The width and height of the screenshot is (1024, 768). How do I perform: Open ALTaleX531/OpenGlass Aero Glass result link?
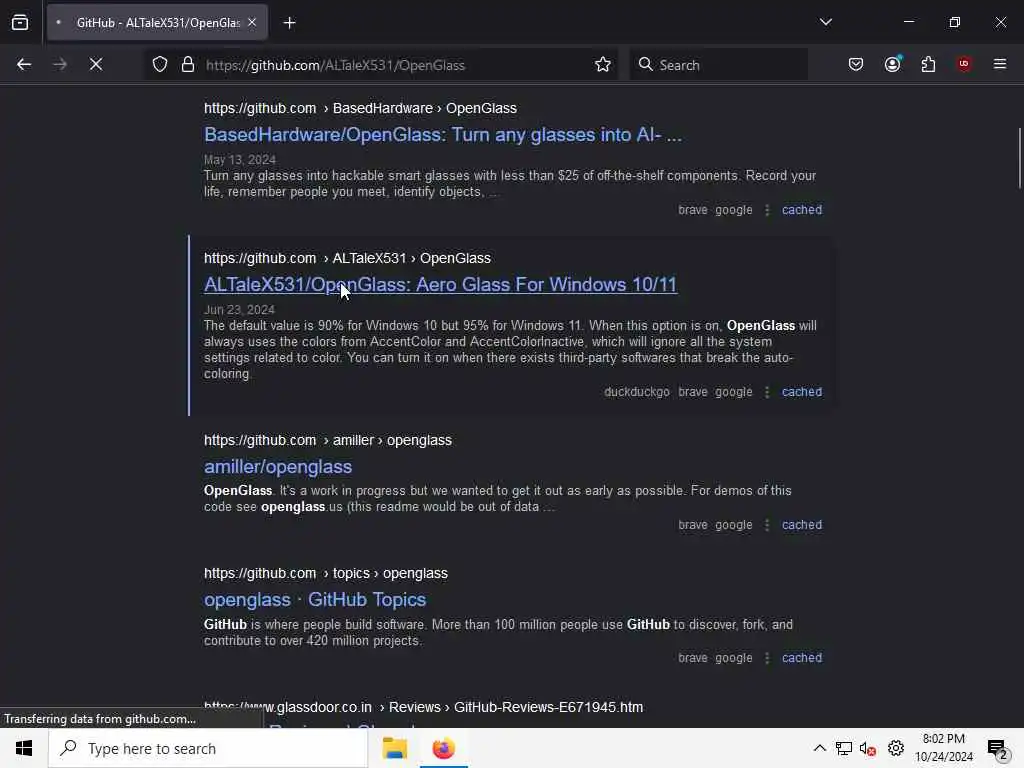point(440,285)
